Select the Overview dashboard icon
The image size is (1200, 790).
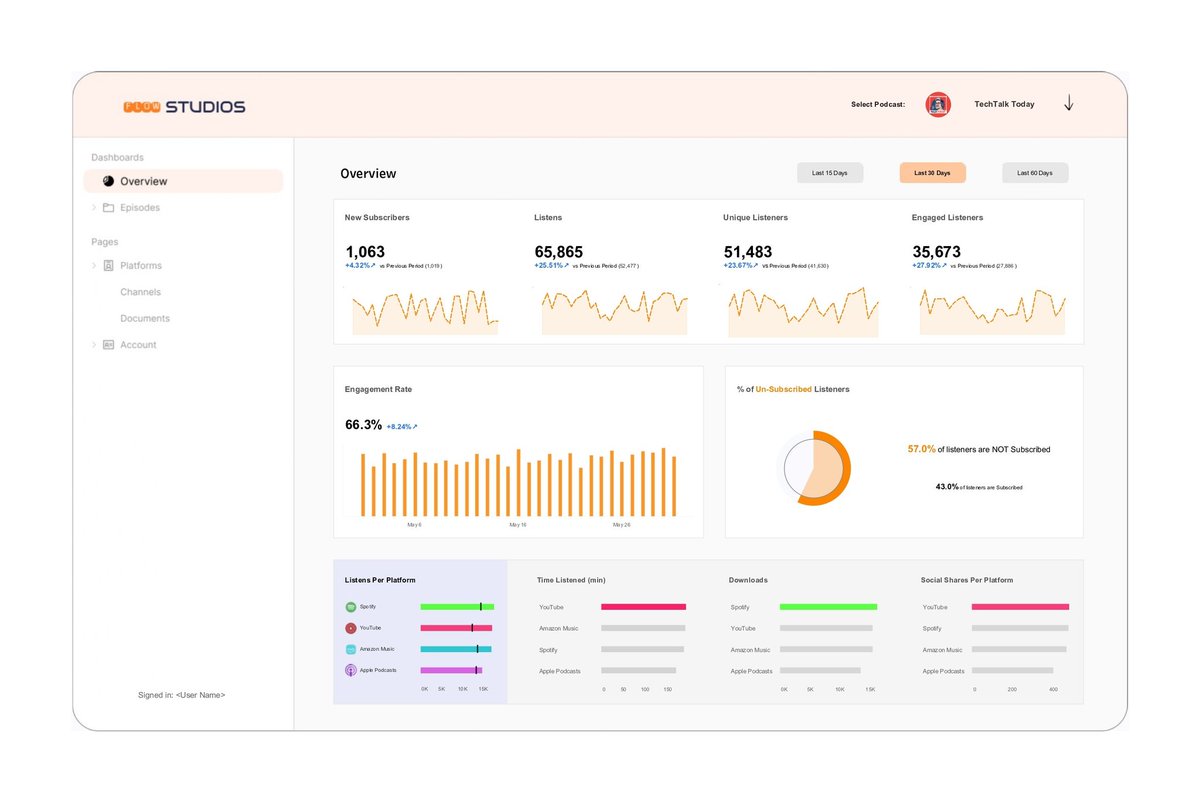click(108, 181)
